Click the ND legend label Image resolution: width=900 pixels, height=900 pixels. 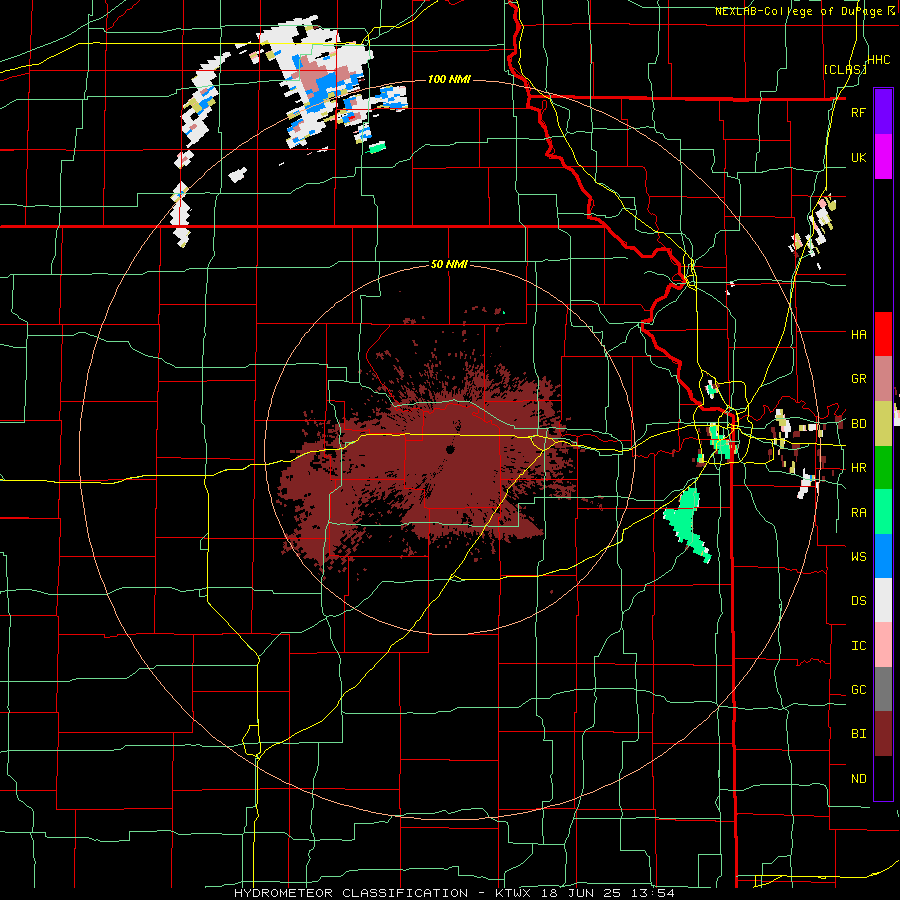858,779
